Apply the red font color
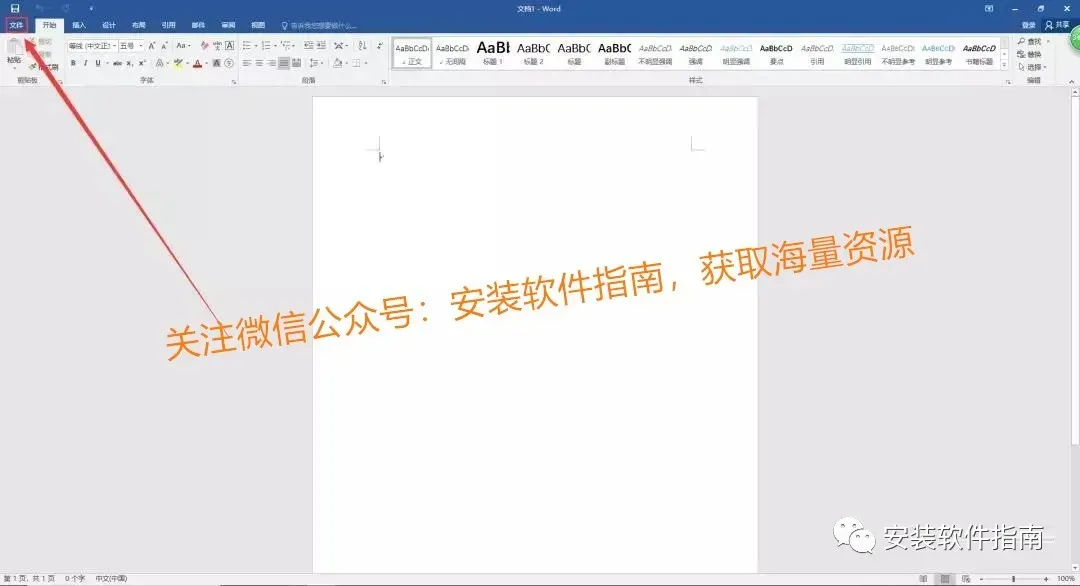Screen dimensions: 1080x586 197,63
